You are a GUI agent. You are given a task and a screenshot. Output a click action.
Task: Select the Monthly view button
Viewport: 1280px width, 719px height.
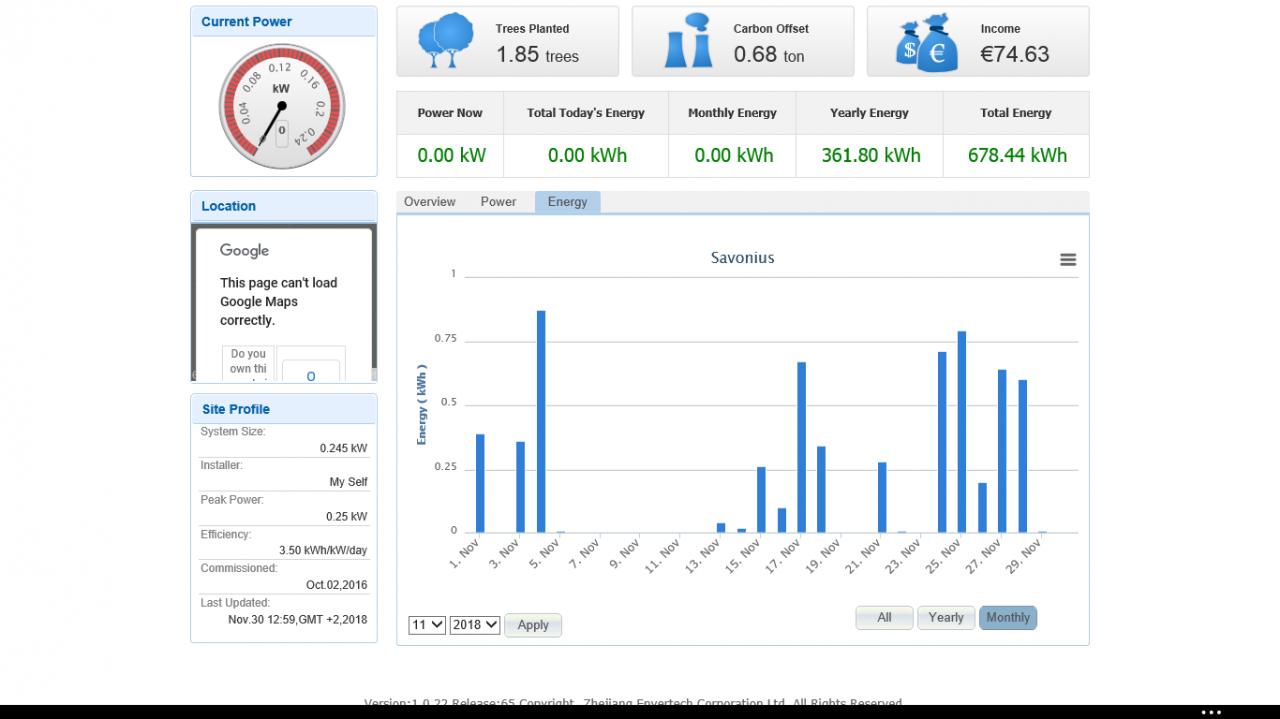pyautogui.click(x=1008, y=618)
